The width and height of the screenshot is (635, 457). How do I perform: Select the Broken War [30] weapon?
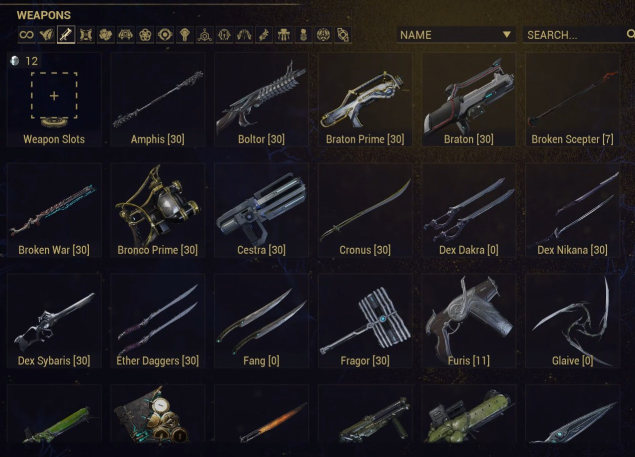(x=54, y=210)
